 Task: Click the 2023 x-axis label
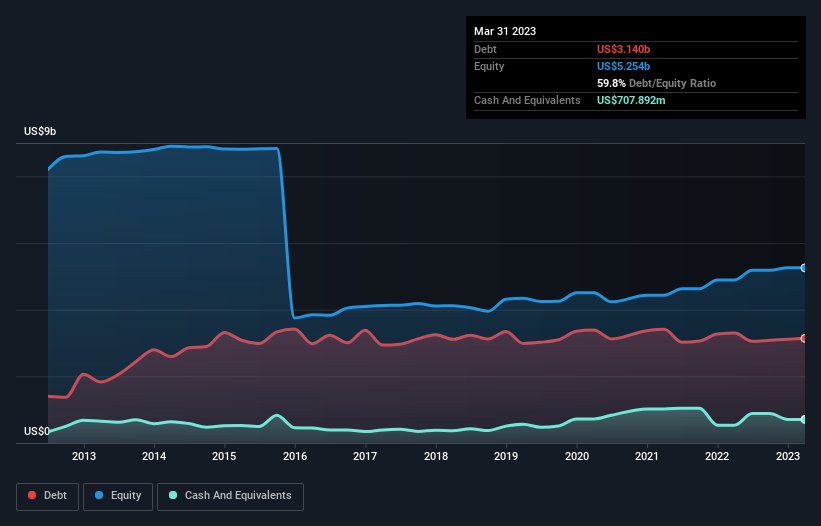point(787,456)
